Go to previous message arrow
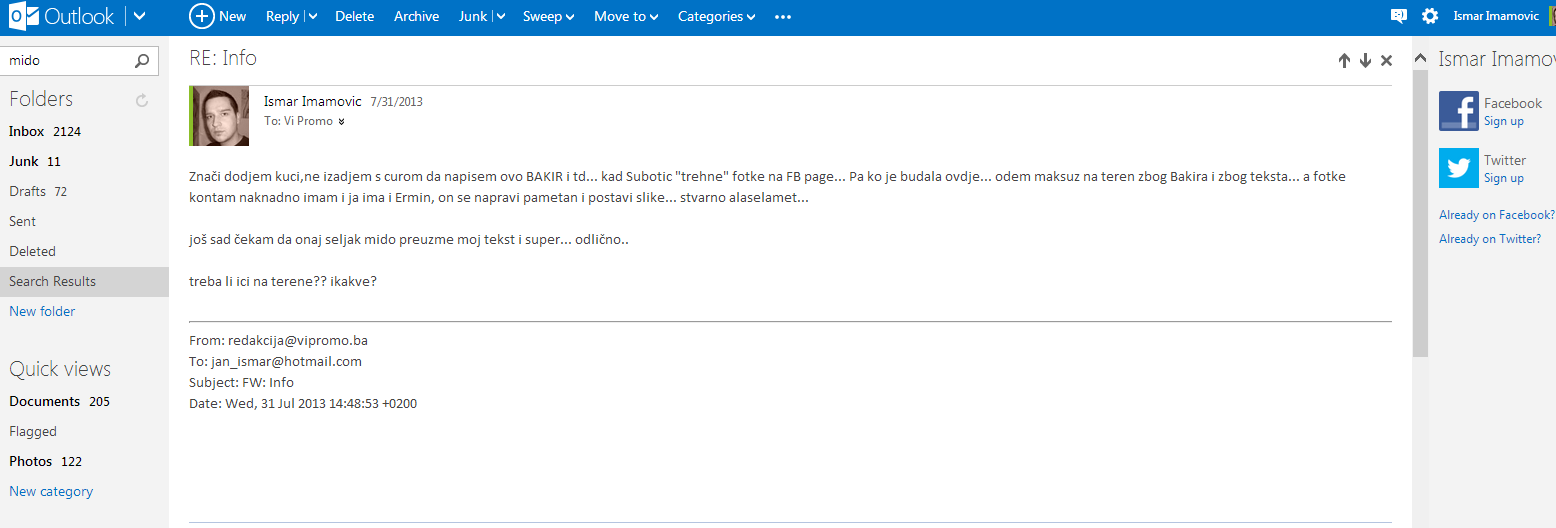The width and height of the screenshot is (1556, 528). (x=1344, y=61)
